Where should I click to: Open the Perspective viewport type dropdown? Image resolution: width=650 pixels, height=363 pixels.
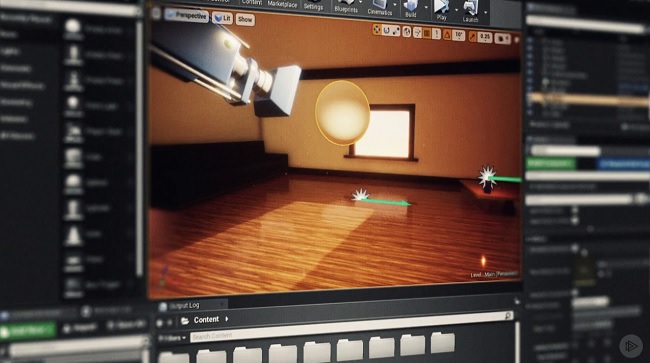(x=187, y=16)
